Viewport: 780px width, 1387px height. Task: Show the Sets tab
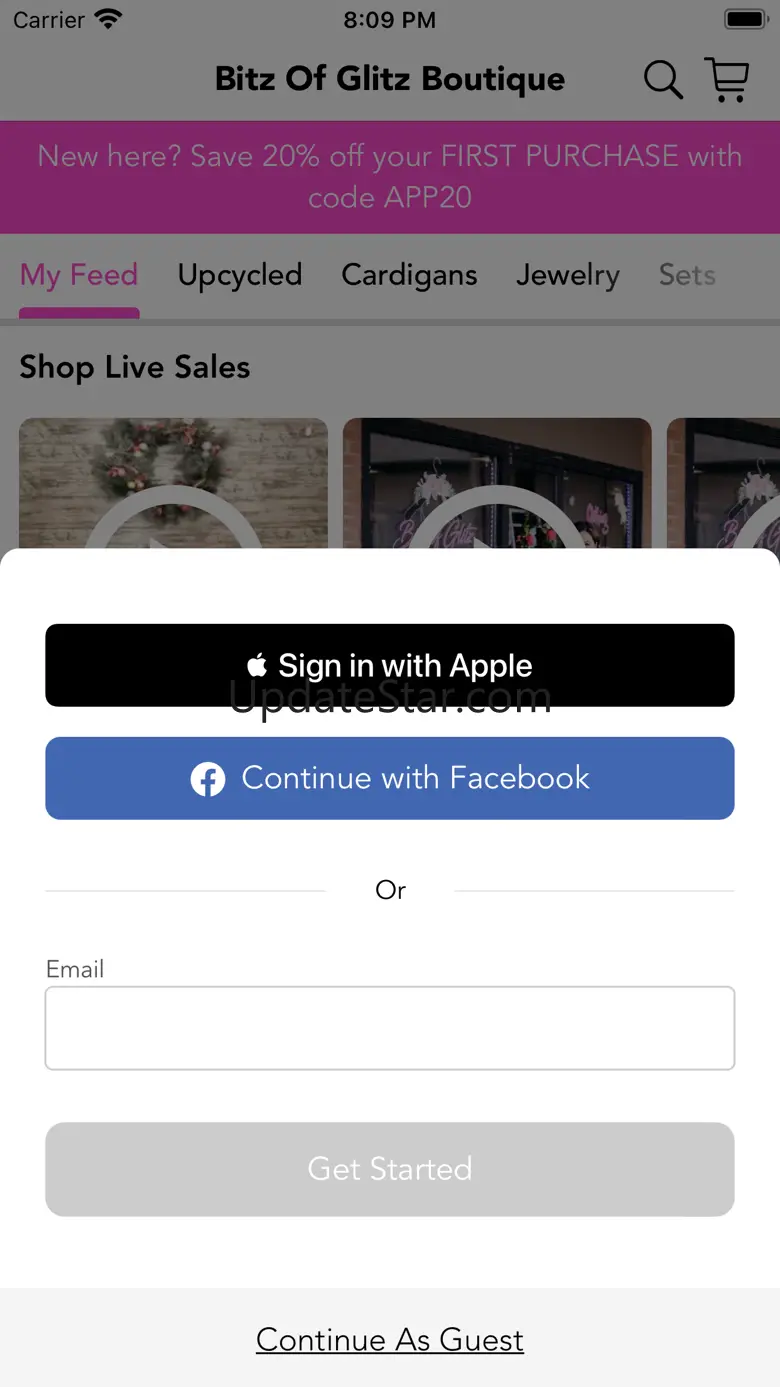pos(687,275)
